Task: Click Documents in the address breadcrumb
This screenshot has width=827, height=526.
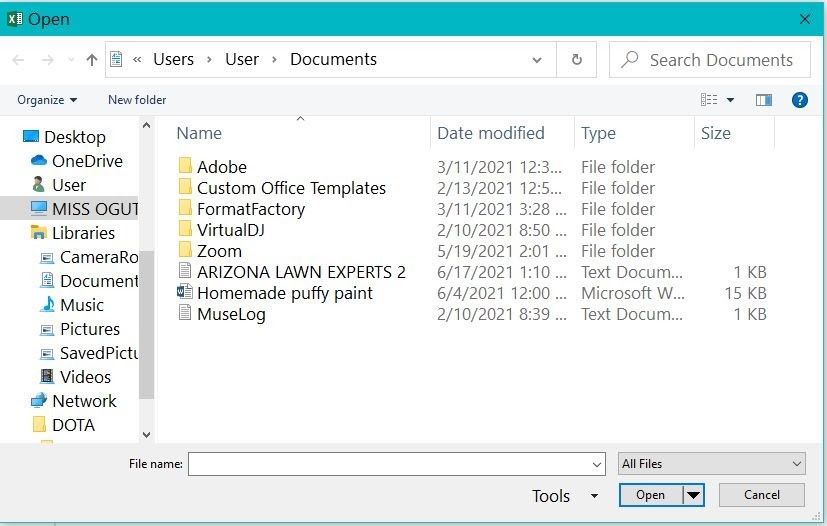Action: tap(333, 60)
